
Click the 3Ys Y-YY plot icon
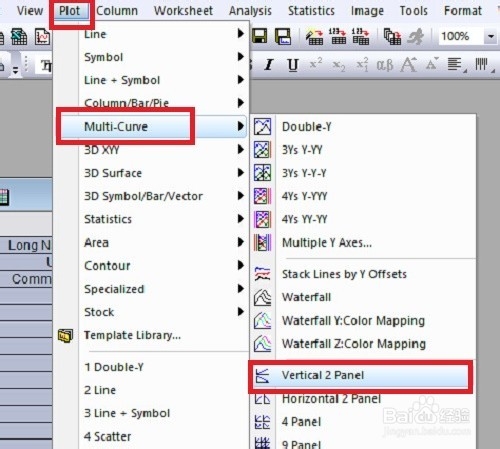(x=262, y=150)
